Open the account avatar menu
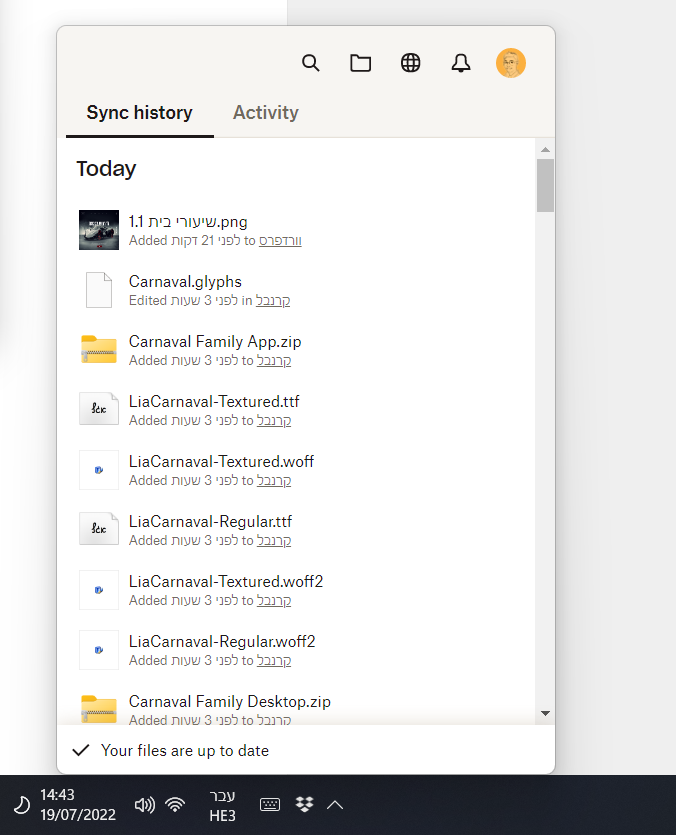676x835 pixels. [x=511, y=63]
